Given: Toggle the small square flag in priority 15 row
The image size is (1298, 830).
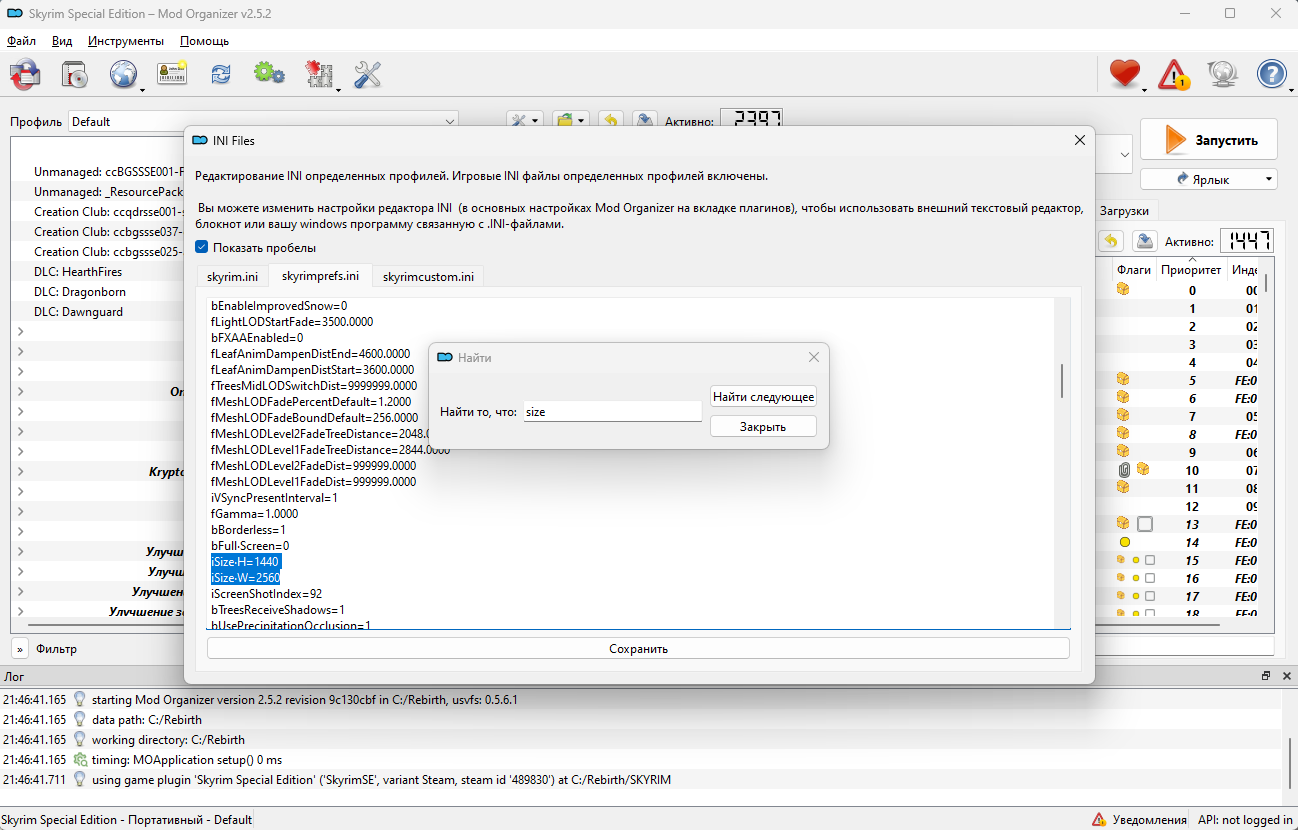Looking at the screenshot, I should (1150, 560).
